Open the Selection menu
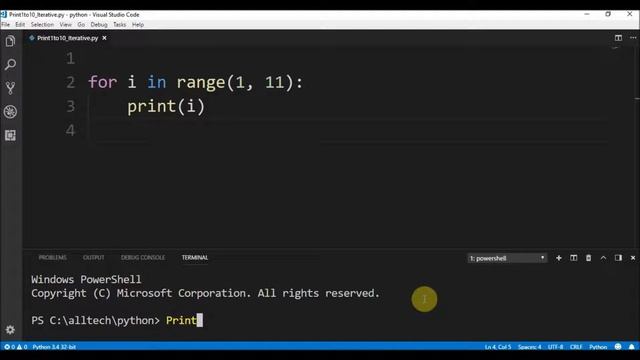 pos(42,24)
